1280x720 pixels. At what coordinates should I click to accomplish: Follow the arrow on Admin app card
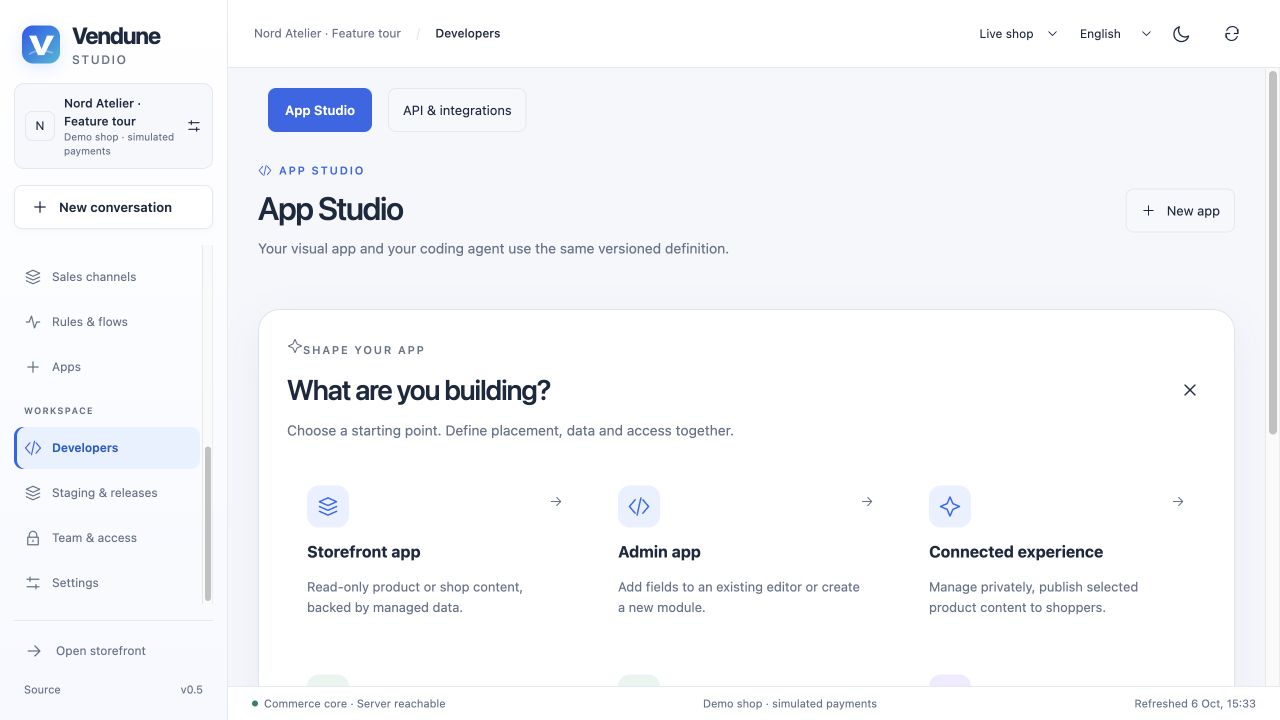pyautogui.click(x=867, y=502)
